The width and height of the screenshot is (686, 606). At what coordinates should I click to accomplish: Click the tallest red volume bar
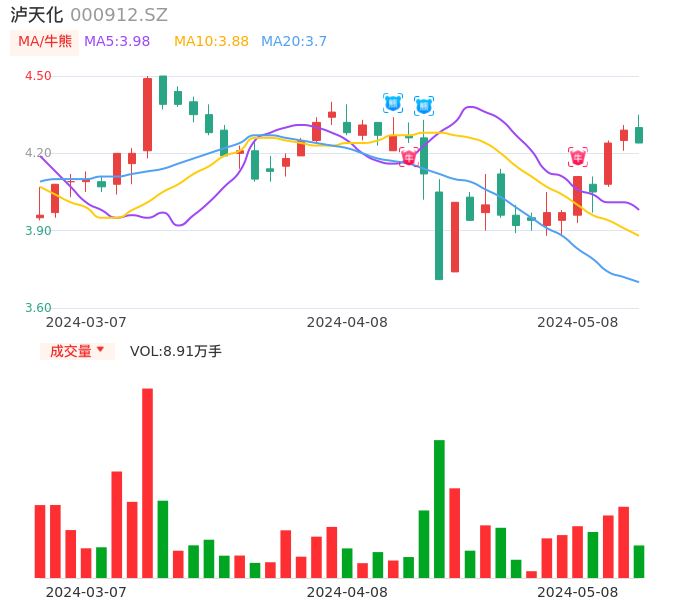147,483
